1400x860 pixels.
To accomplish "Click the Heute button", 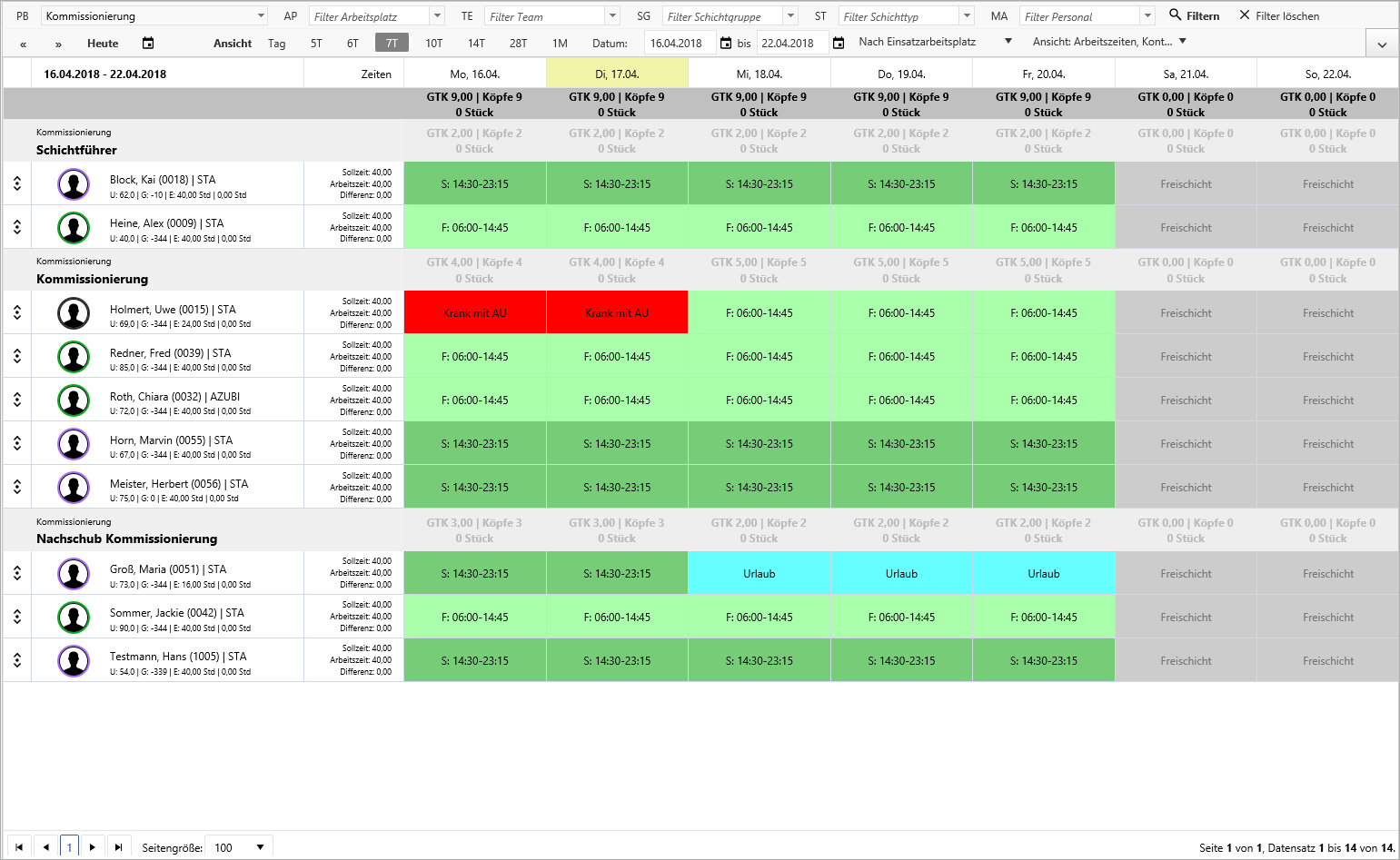I will (103, 43).
